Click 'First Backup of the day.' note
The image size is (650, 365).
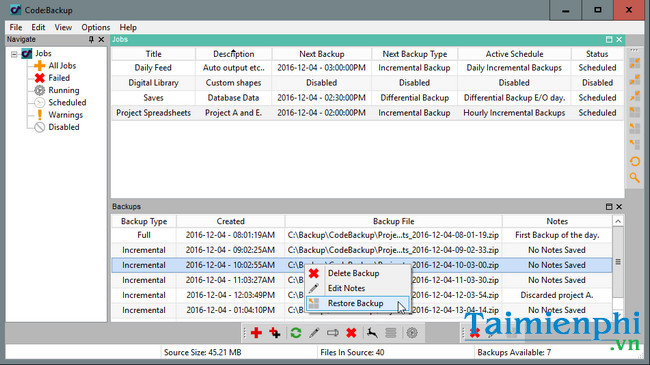[x=557, y=235]
